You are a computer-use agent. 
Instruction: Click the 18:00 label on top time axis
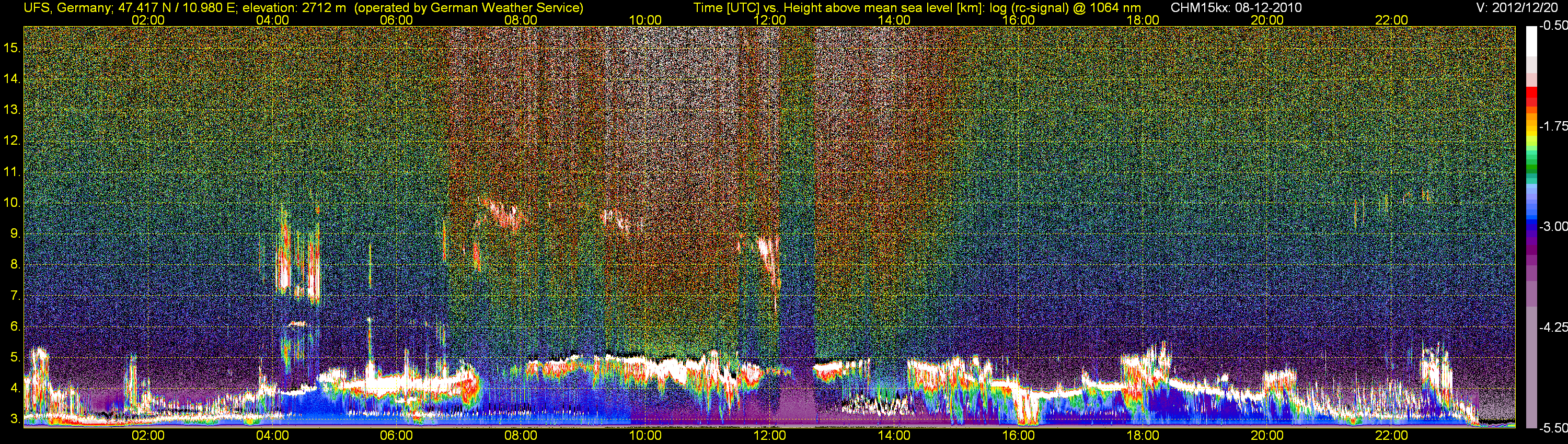(1143, 20)
